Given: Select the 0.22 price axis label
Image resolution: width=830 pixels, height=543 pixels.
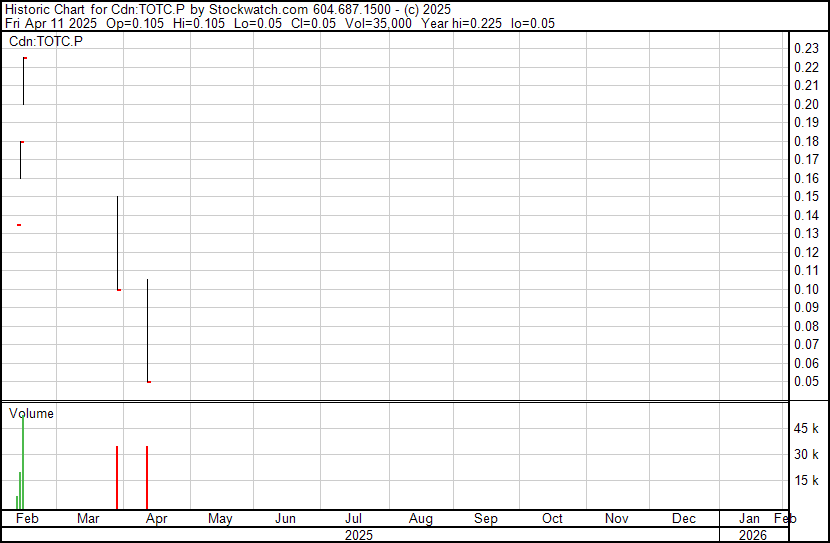Looking at the screenshot, I should click(806, 67).
